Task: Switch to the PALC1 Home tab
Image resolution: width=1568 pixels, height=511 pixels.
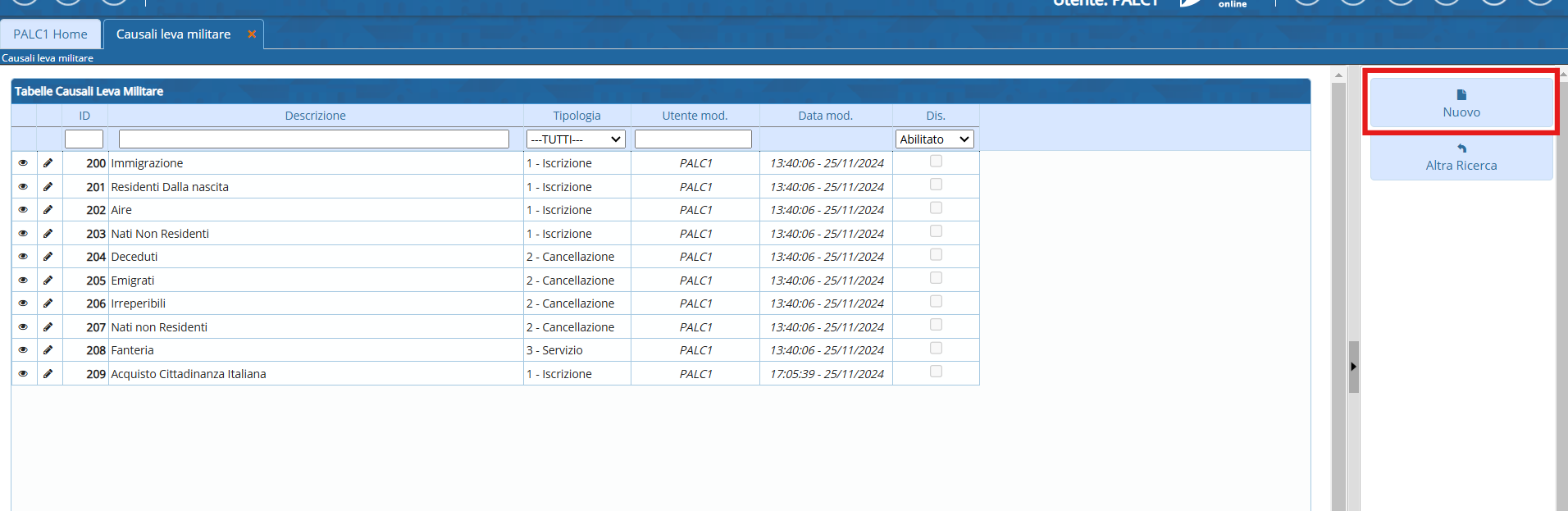Action: point(50,34)
